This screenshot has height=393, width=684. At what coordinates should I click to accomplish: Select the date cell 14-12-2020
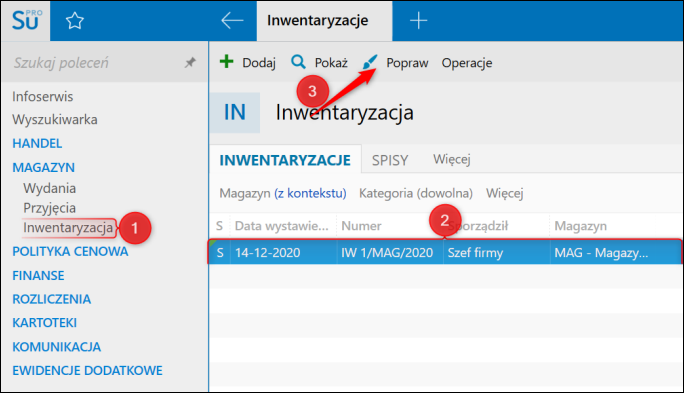click(x=283, y=253)
